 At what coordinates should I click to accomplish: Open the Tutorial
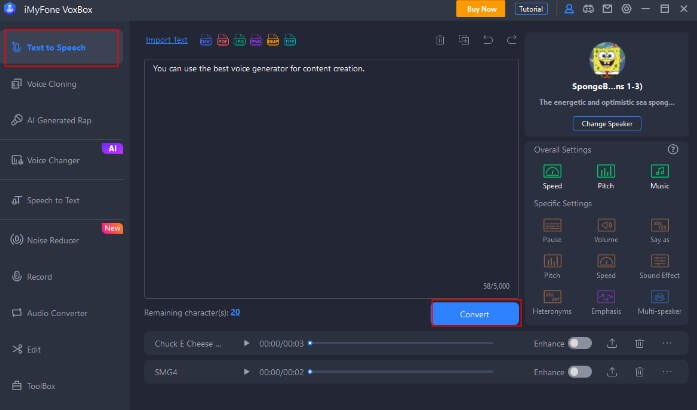[x=531, y=9]
